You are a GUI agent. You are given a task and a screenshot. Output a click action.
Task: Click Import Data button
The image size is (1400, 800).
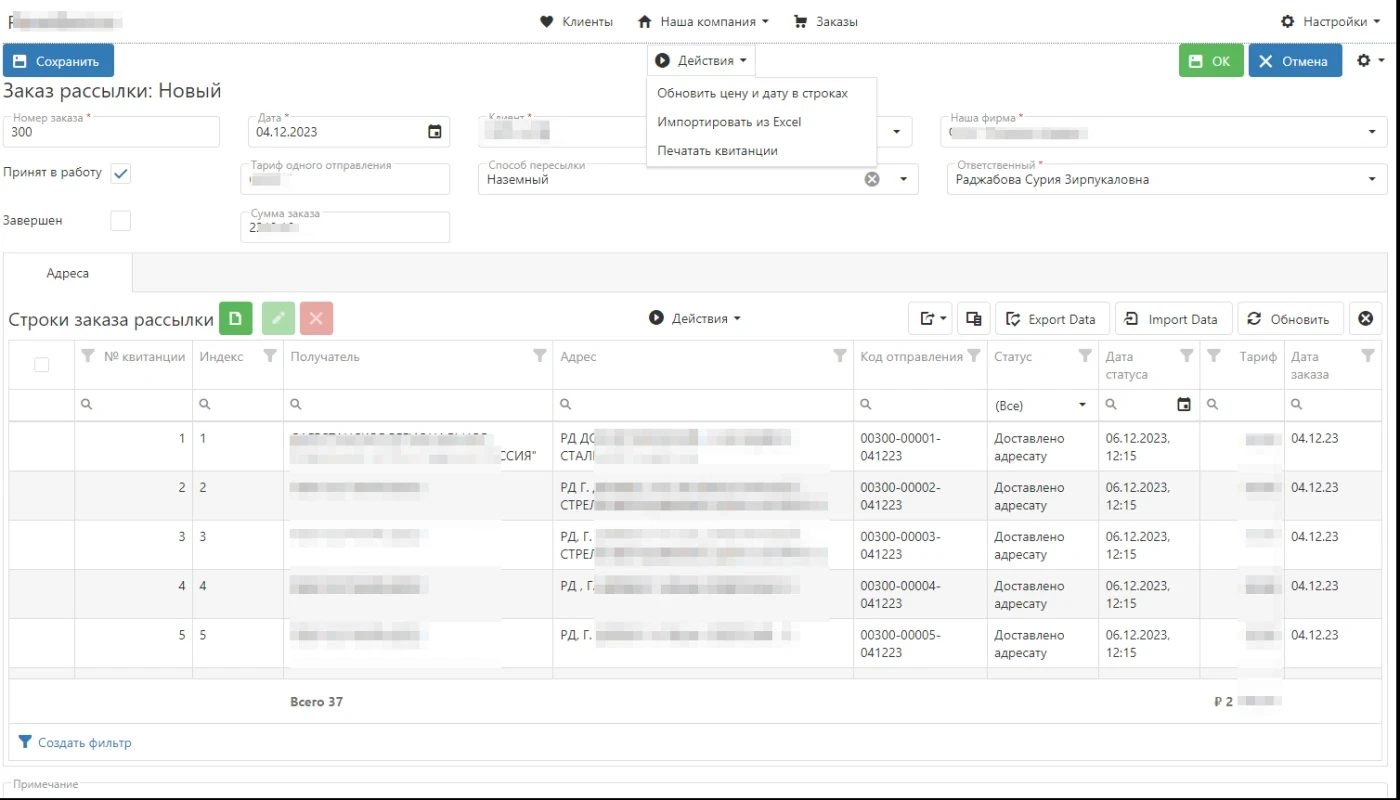(1173, 319)
